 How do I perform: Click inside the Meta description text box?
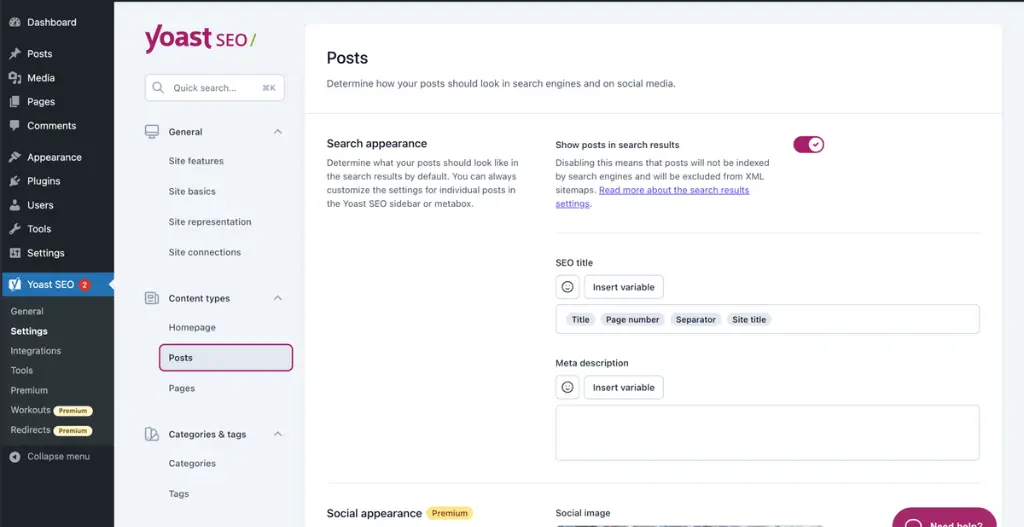coord(767,432)
